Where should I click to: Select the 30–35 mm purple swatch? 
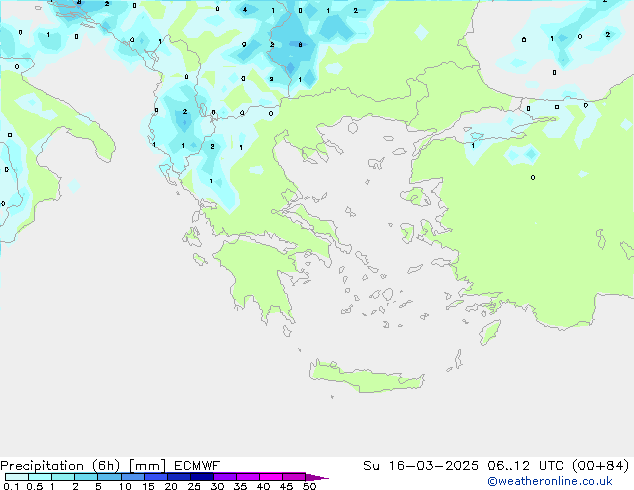tap(225, 477)
